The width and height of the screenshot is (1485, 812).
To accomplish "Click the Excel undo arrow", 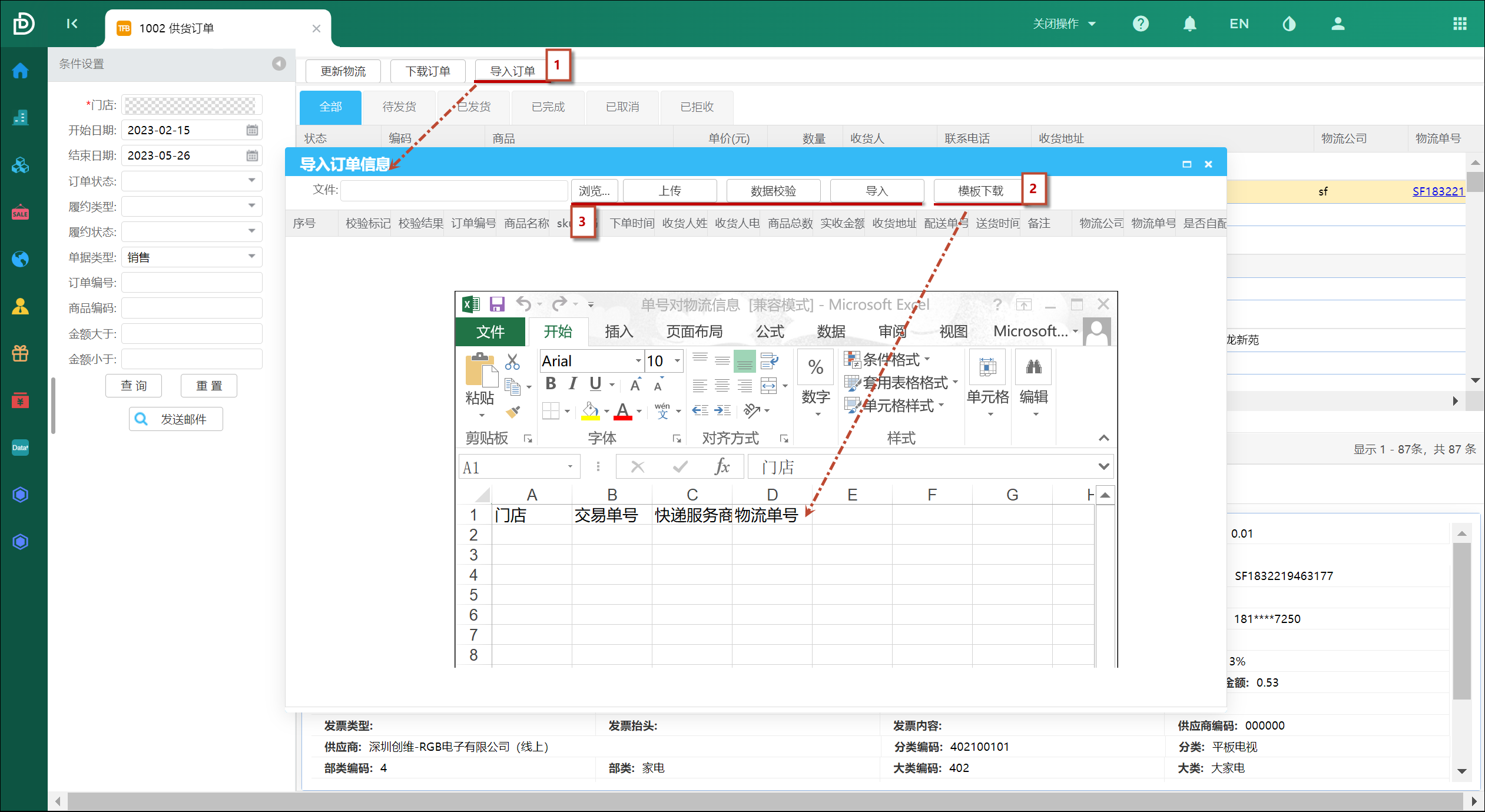I will coord(523,304).
